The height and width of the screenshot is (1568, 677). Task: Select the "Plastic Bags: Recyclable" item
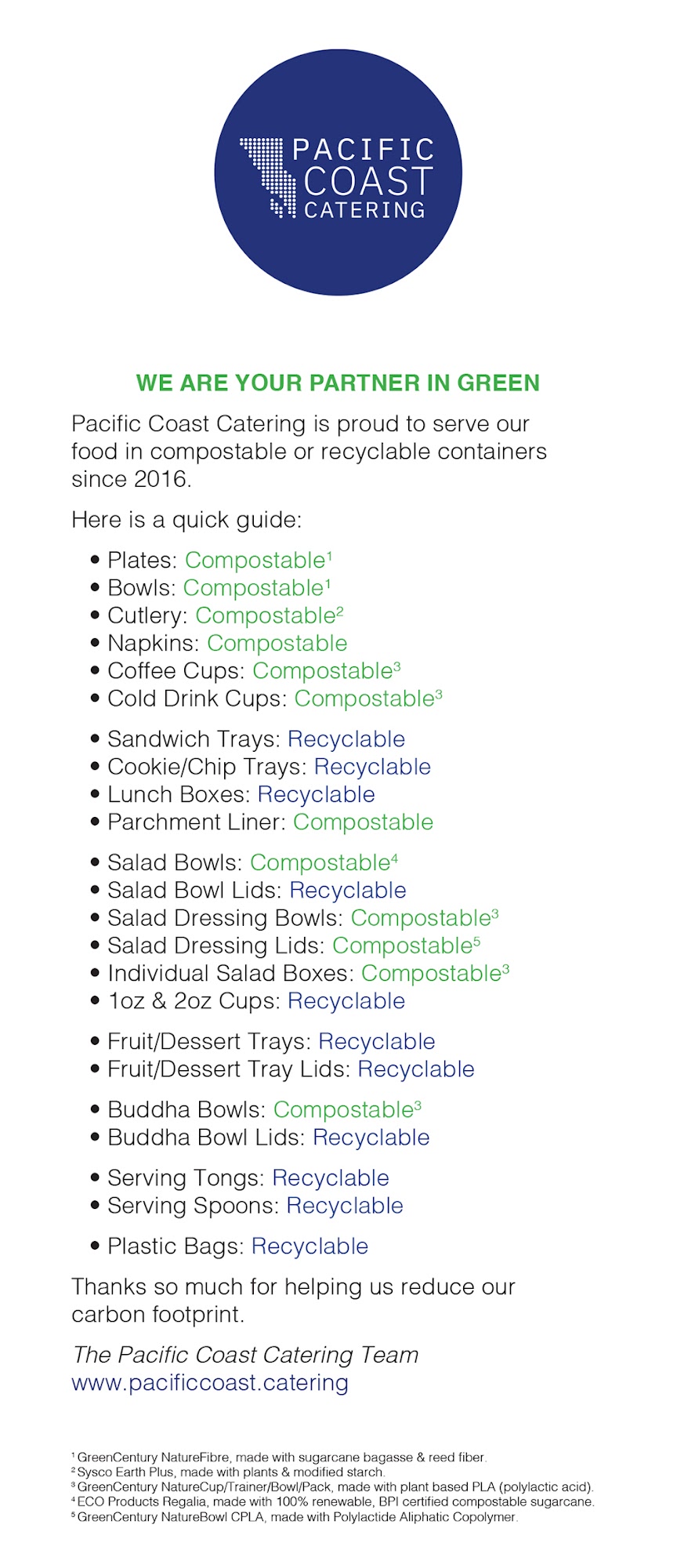tap(237, 1247)
